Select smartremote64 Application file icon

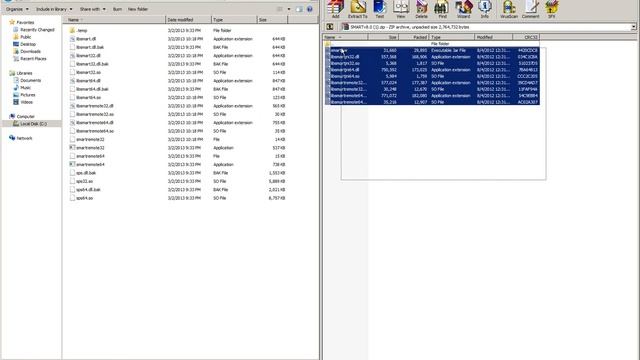pos(72,164)
